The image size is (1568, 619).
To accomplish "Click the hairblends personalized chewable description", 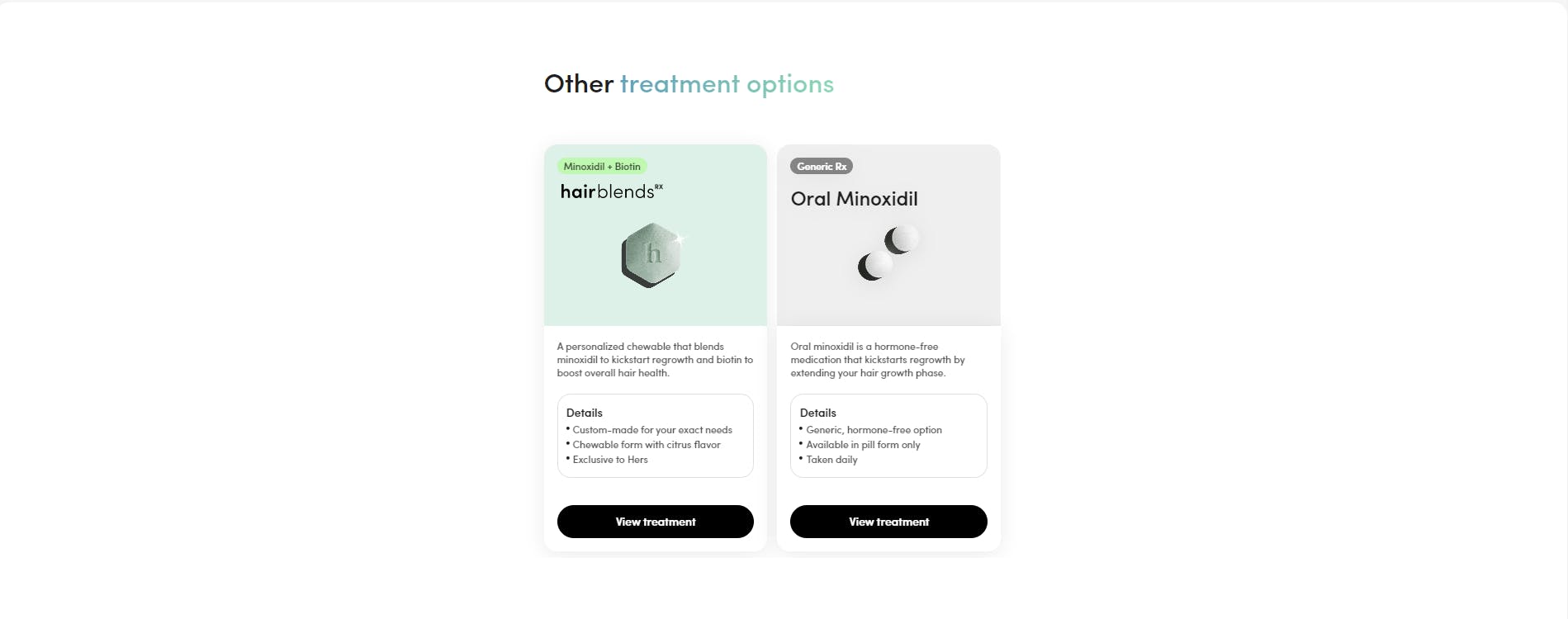I will coord(655,360).
